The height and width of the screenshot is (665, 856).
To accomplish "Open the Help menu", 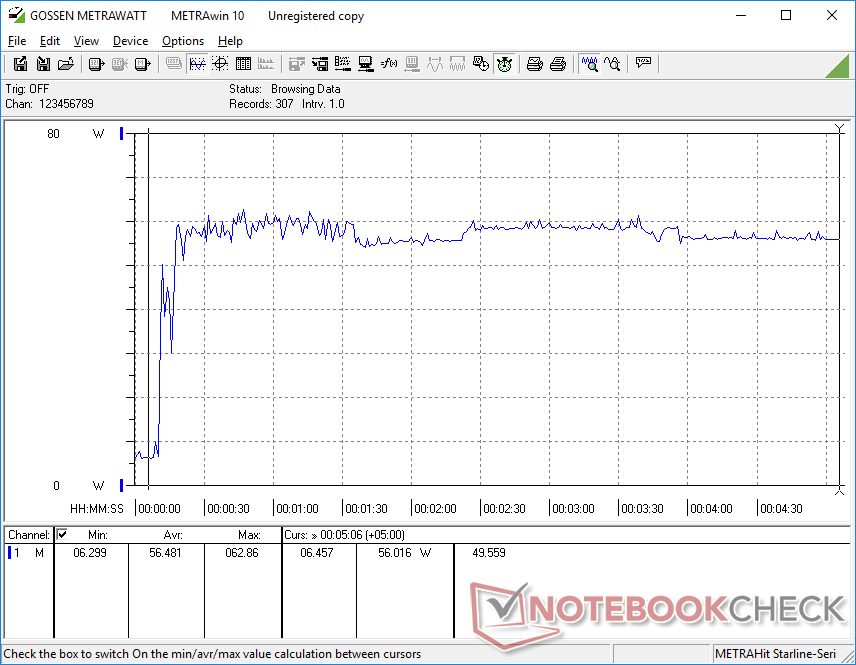I will [x=230, y=41].
